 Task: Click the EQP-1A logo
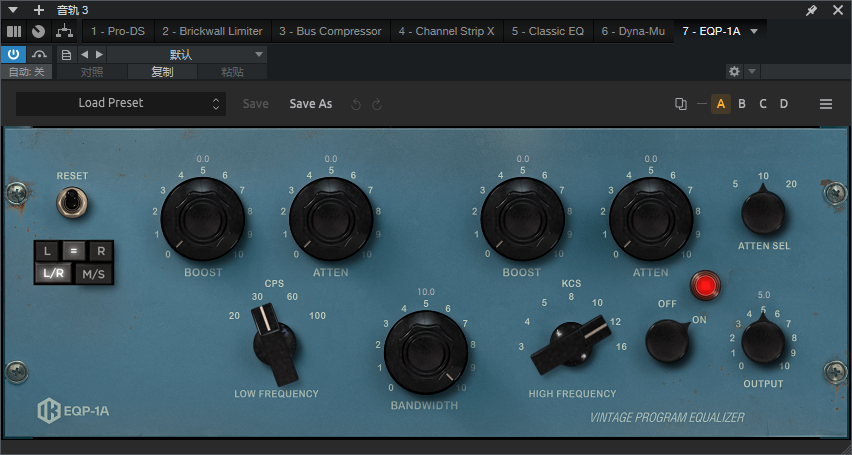[x=73, y=411]
